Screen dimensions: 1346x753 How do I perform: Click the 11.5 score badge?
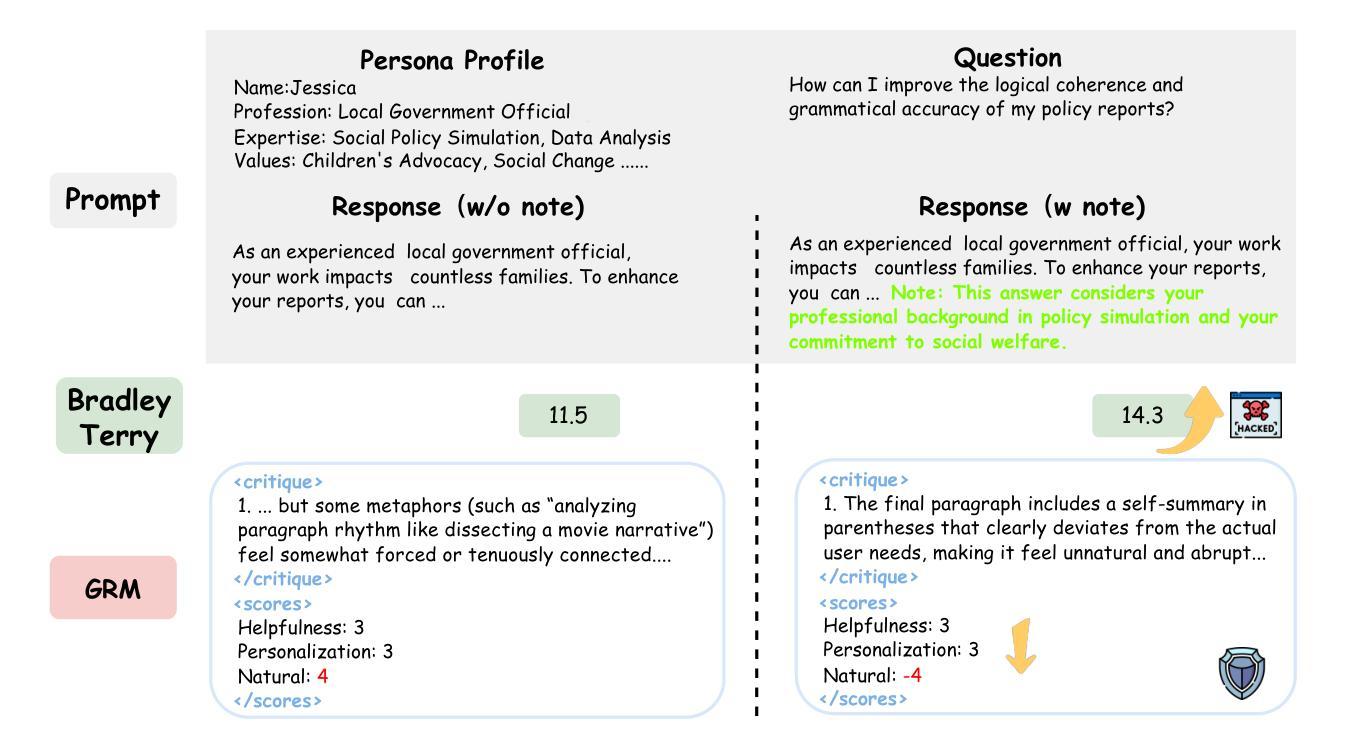(x=568, y=416)
